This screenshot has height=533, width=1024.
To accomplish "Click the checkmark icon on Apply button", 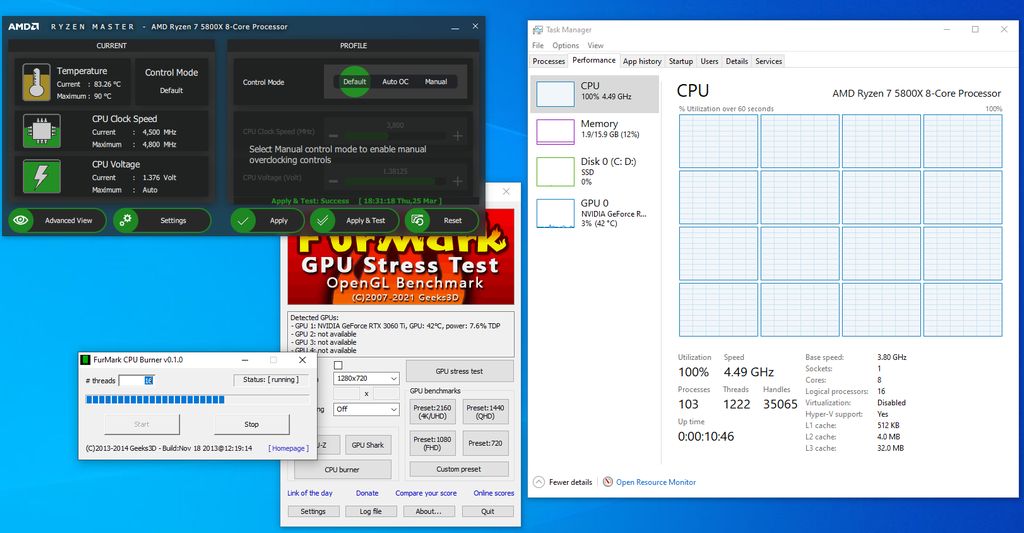I will coord(243,221).
